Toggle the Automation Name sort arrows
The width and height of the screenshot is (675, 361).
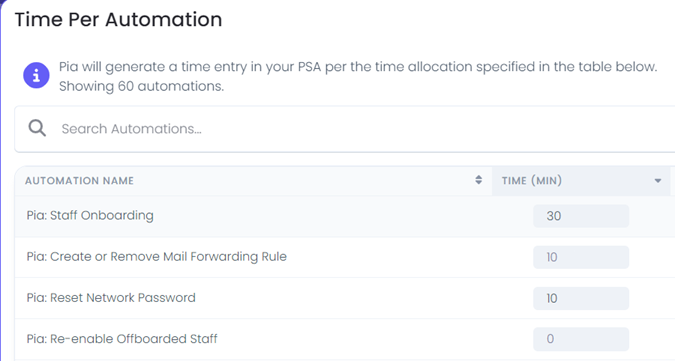pos(479,180)
